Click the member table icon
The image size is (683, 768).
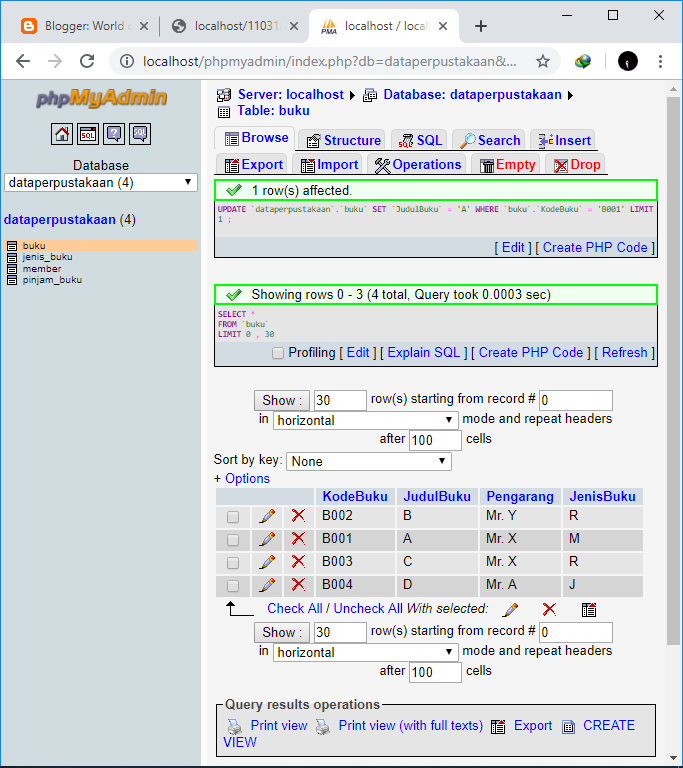click(12, 269)
